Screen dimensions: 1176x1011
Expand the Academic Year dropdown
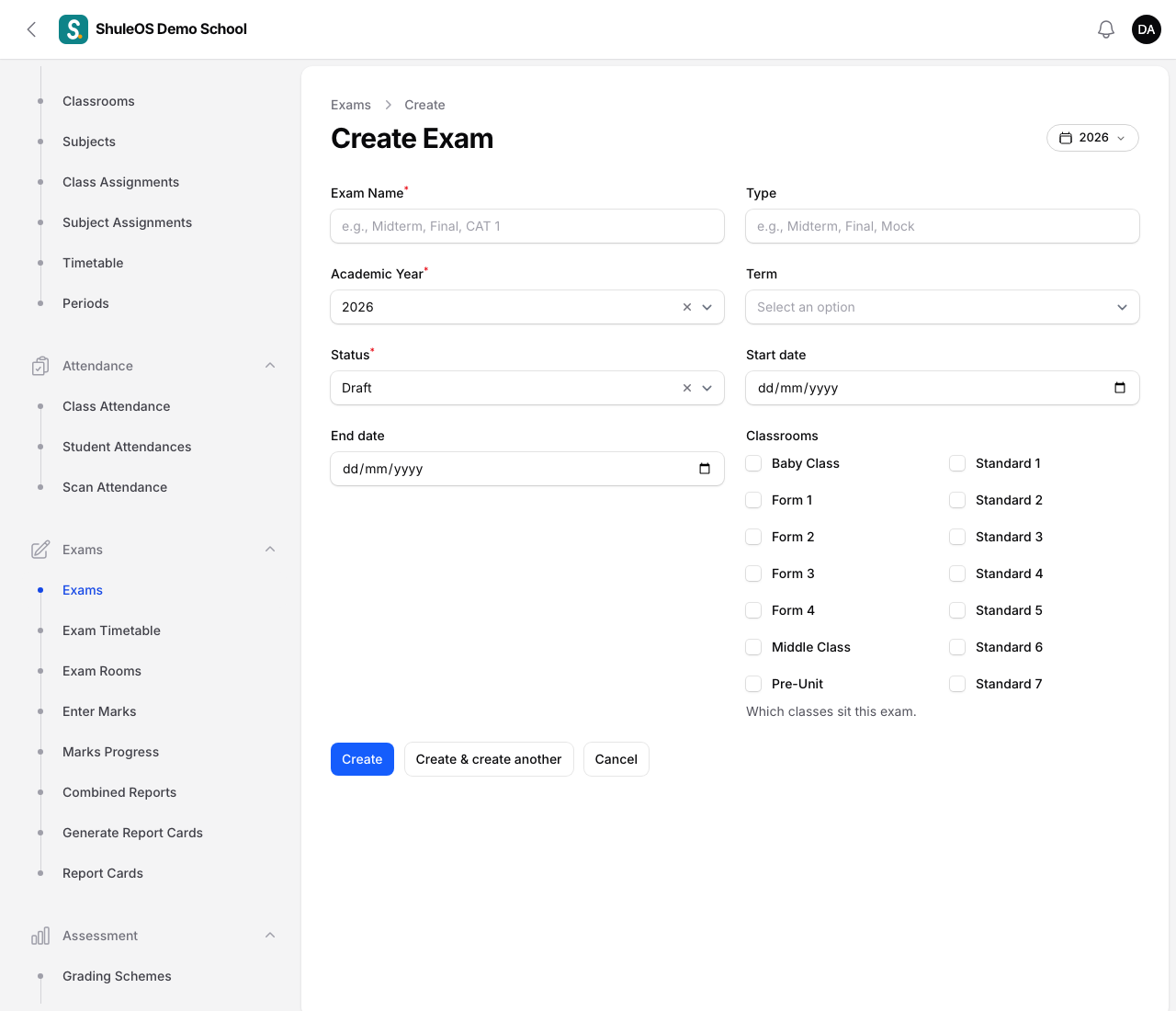[x=707, y=307]
